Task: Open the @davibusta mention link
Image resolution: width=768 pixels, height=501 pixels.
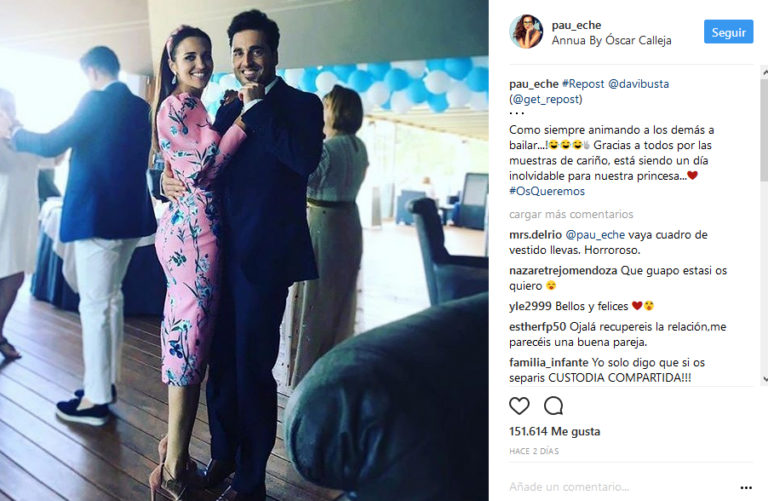Action: point(638,84)
